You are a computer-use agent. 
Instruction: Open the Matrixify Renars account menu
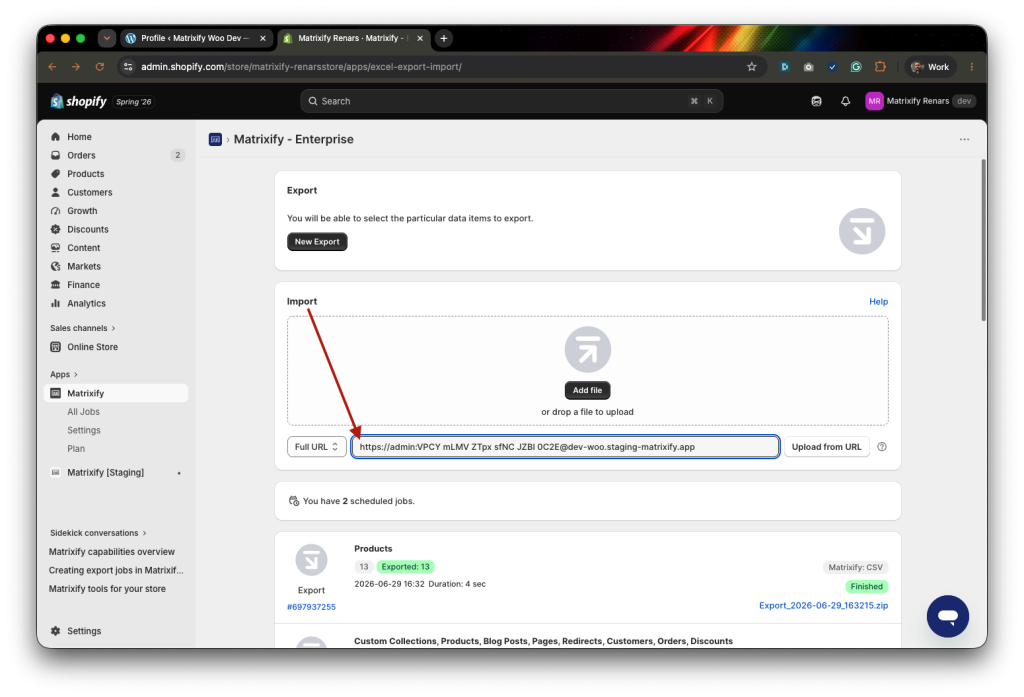(x=920, y=101)
